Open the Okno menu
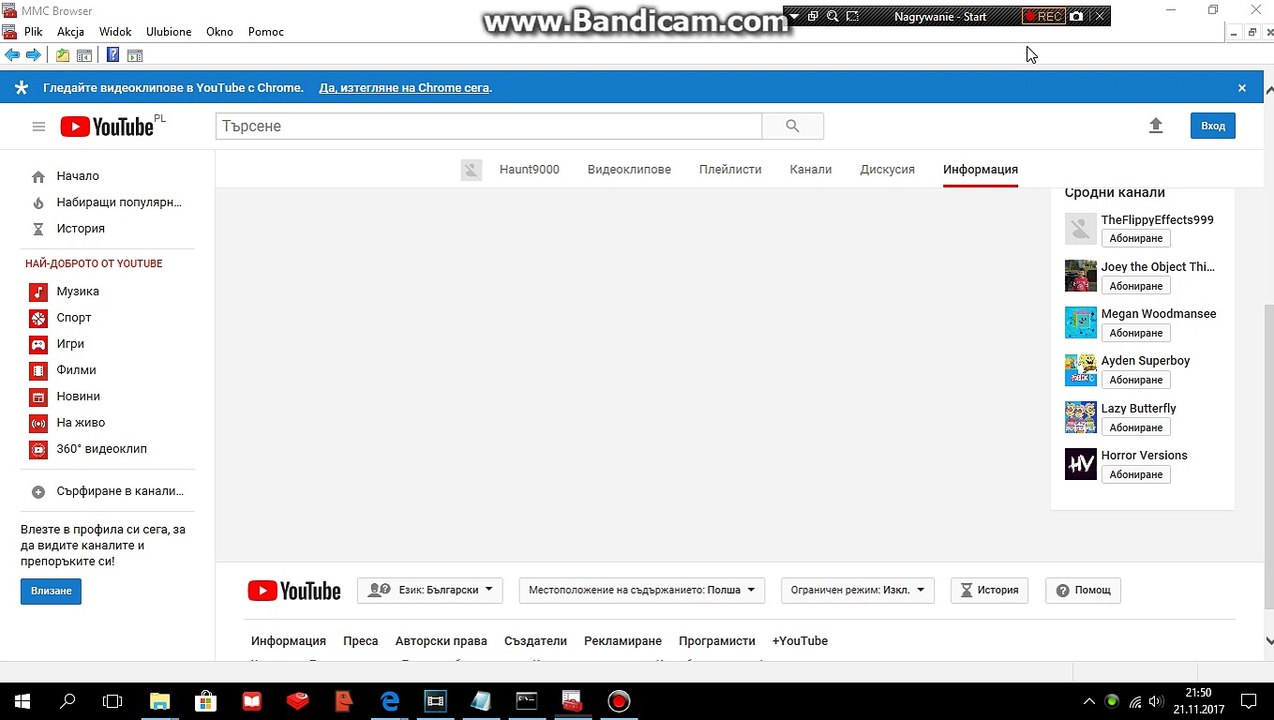The width and height of the screenshot is (1274, 720). click(x=219, y=32)
